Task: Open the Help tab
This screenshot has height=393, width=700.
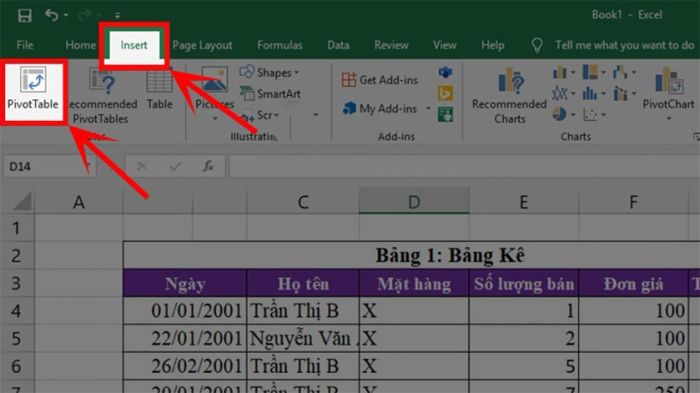Action: [x=493, y=45]
